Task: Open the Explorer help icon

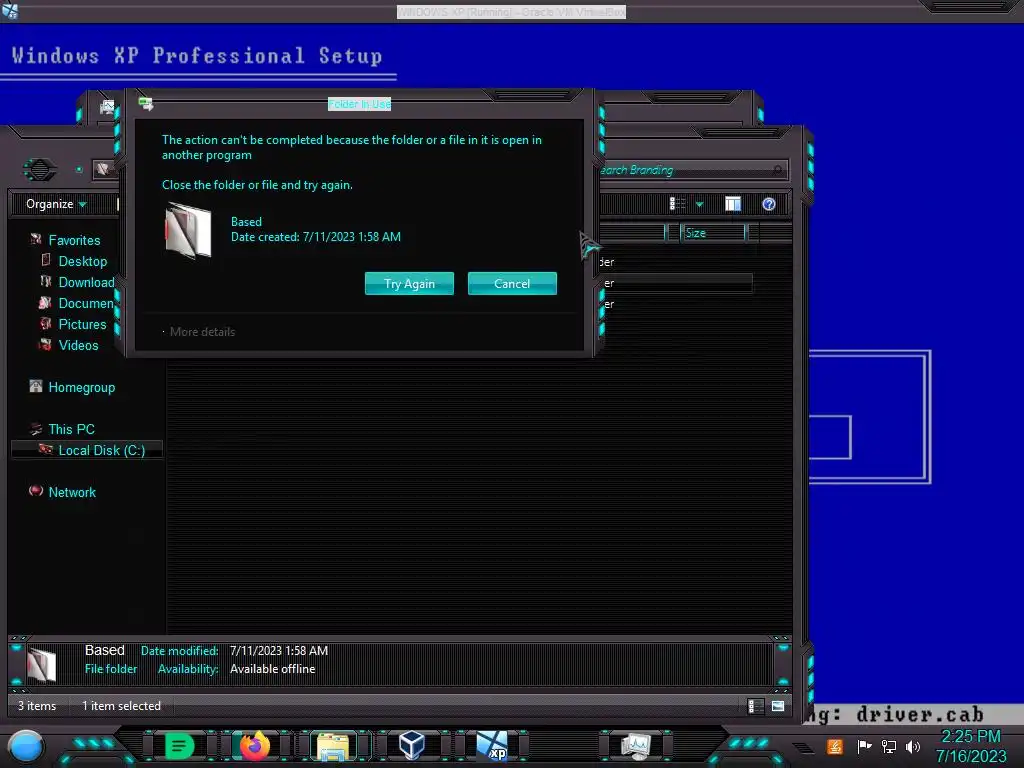Action: tap(769, 204)
